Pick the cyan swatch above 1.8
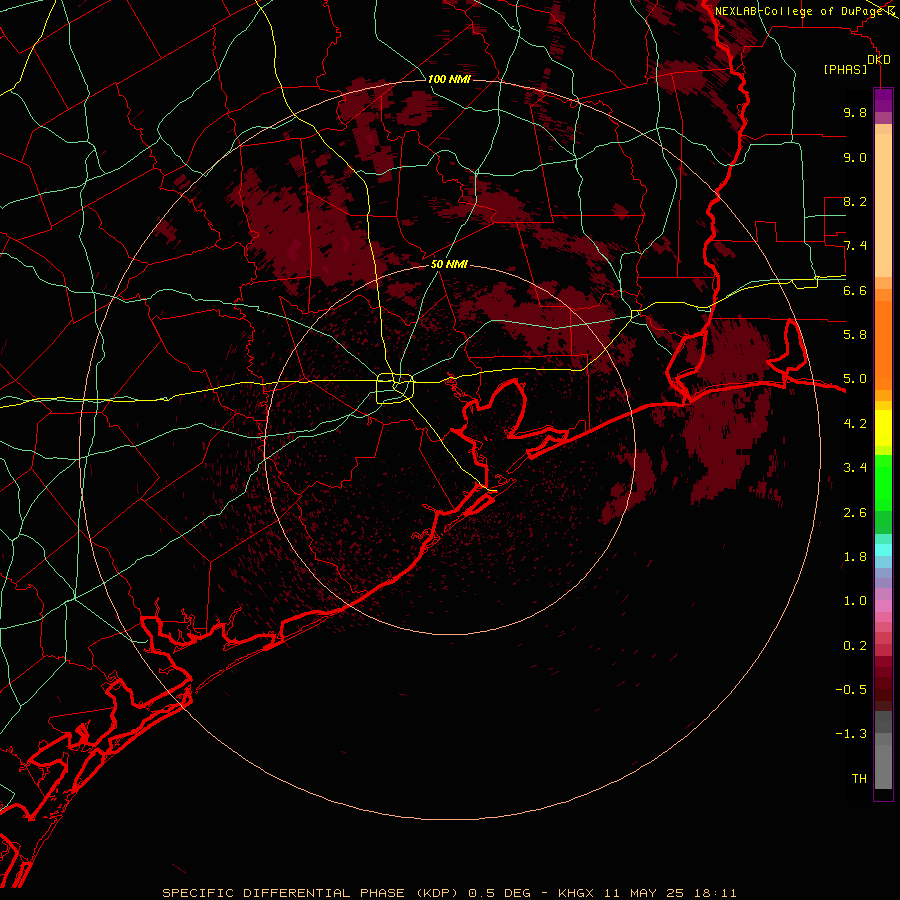The width and height of the screenshot is (900, 900). [883, 549]
